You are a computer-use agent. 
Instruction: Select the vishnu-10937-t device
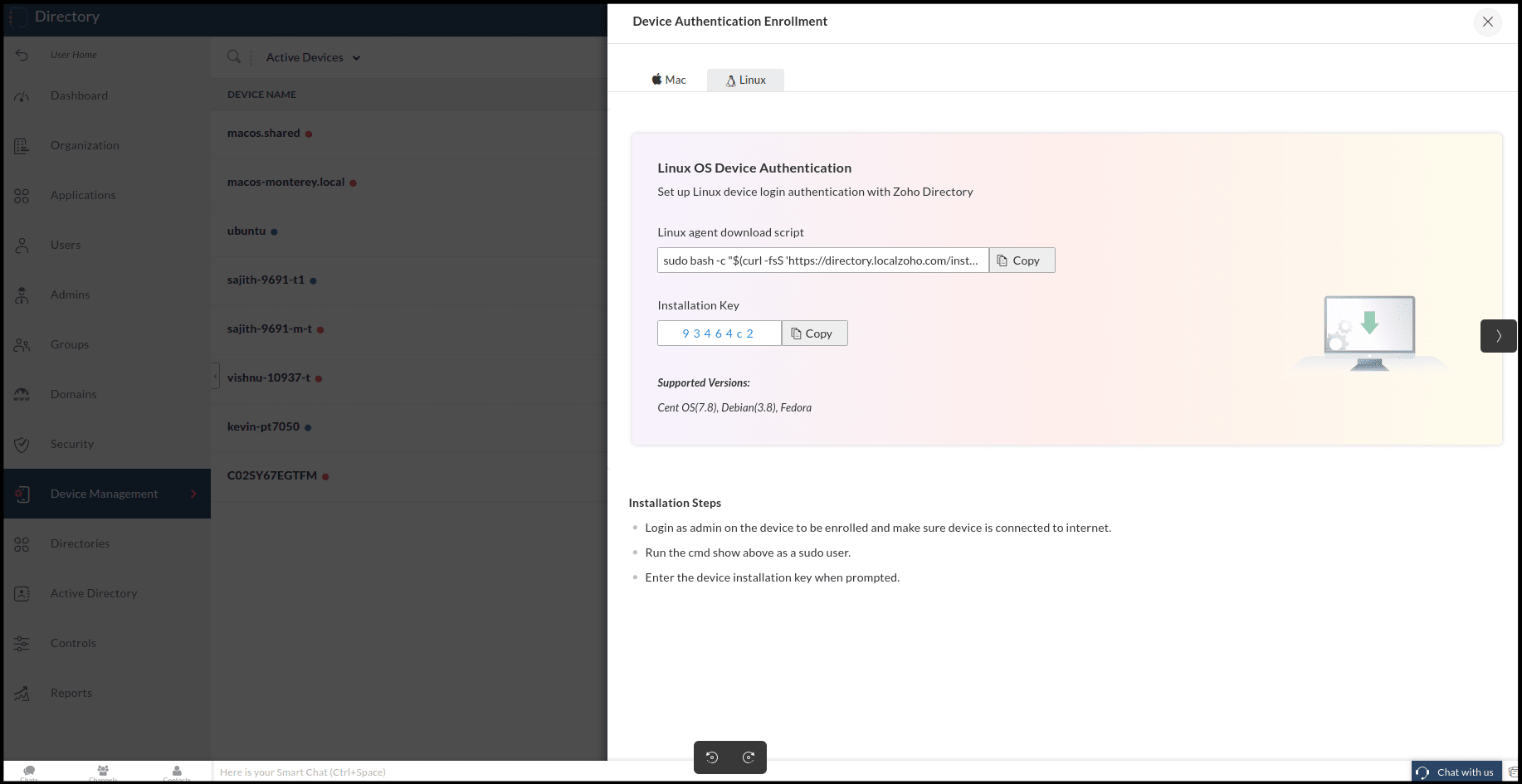pyautogui.click(x=409, y=378)
